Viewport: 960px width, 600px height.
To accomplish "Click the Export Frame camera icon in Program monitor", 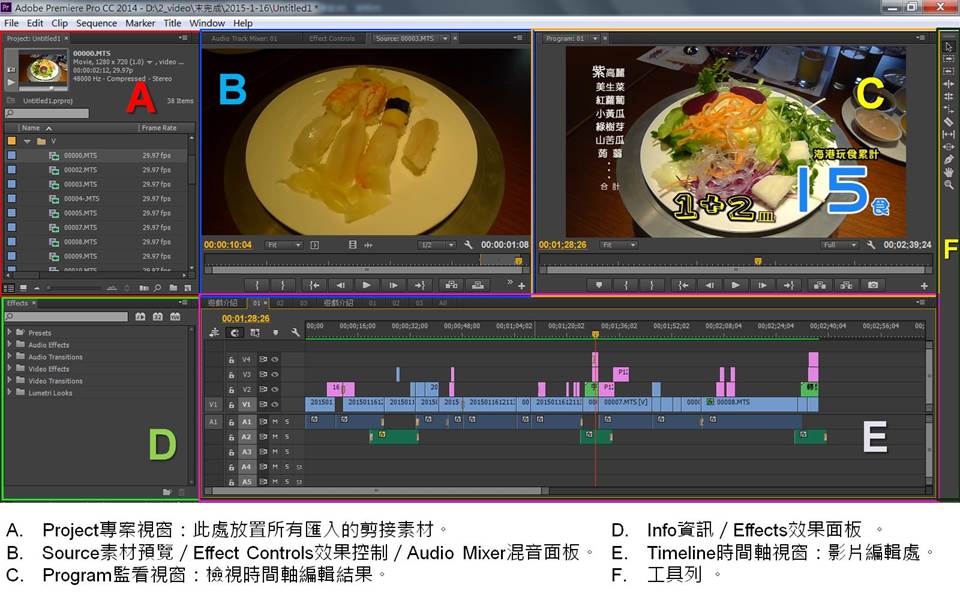I will [873, 285].
